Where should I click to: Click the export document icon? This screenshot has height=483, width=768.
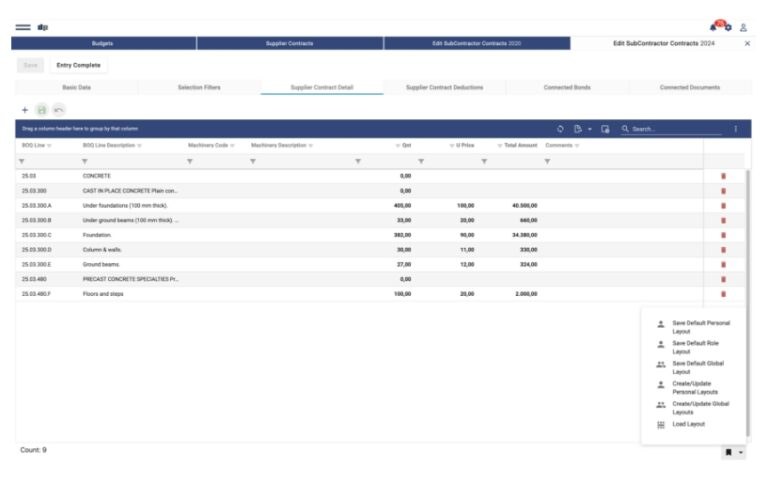pyautogui.click(x=577, y=129)
